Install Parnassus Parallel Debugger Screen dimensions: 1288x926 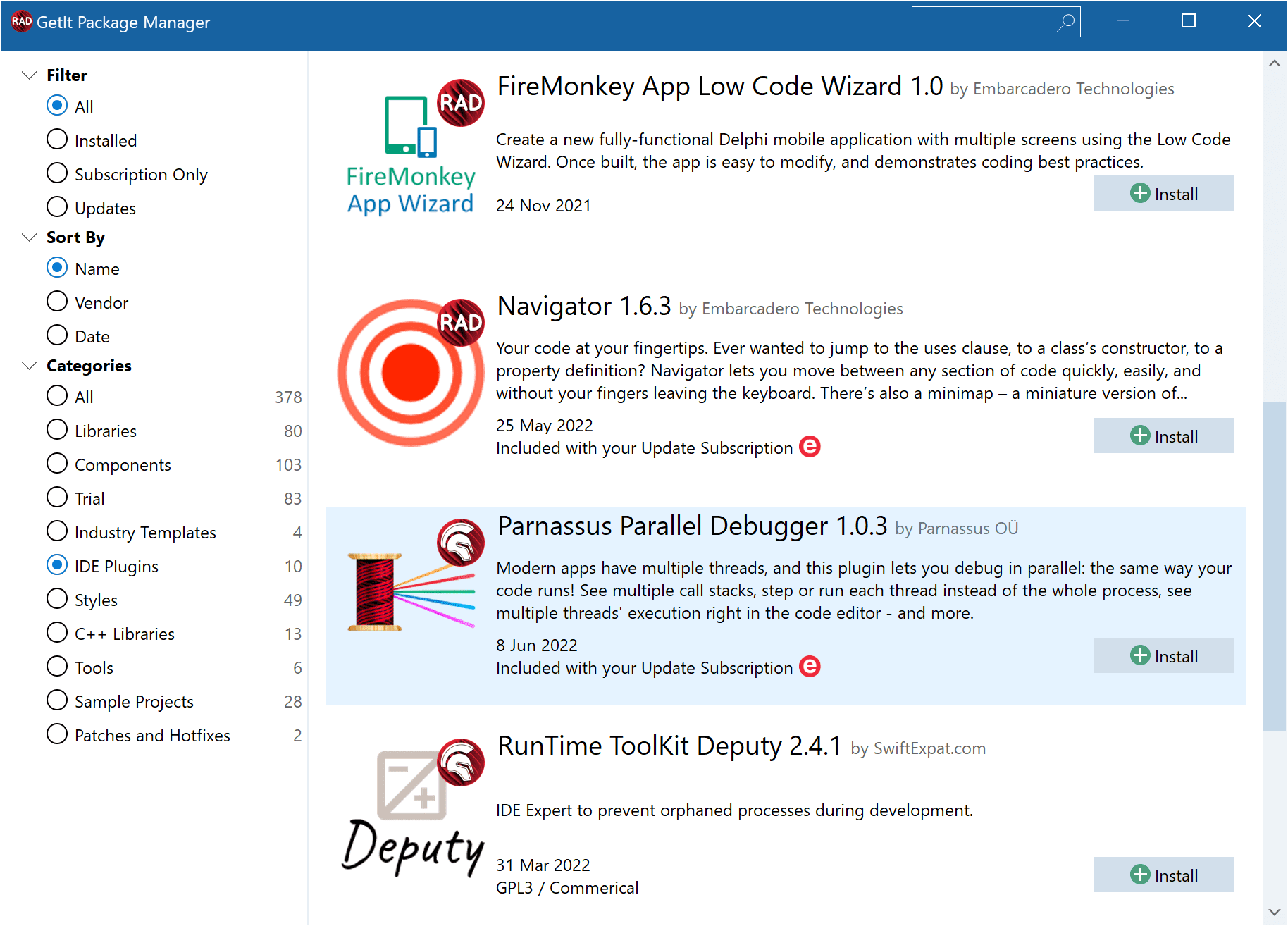pos(1163,655)
